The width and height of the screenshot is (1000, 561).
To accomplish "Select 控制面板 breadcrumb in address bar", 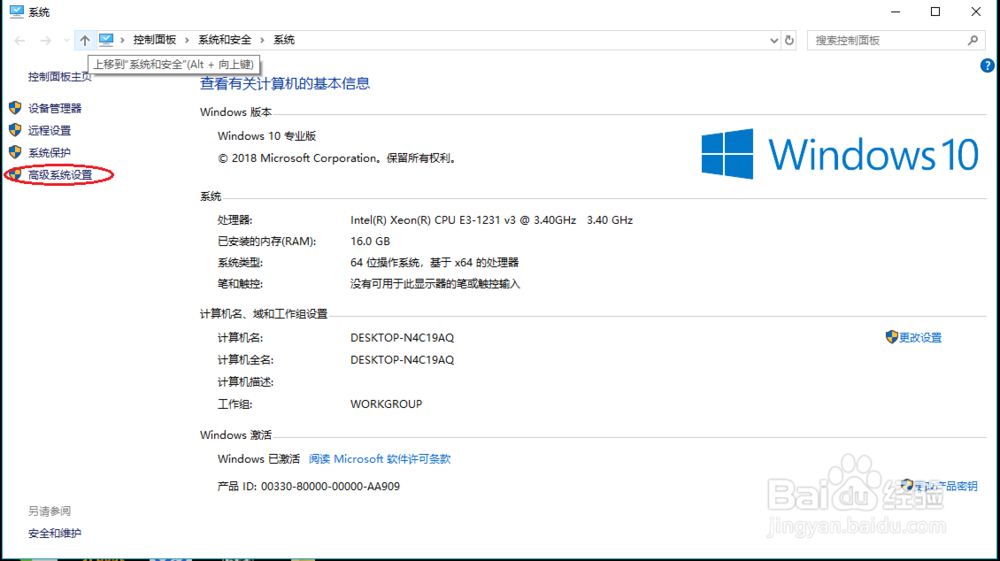I will (154, 40).
